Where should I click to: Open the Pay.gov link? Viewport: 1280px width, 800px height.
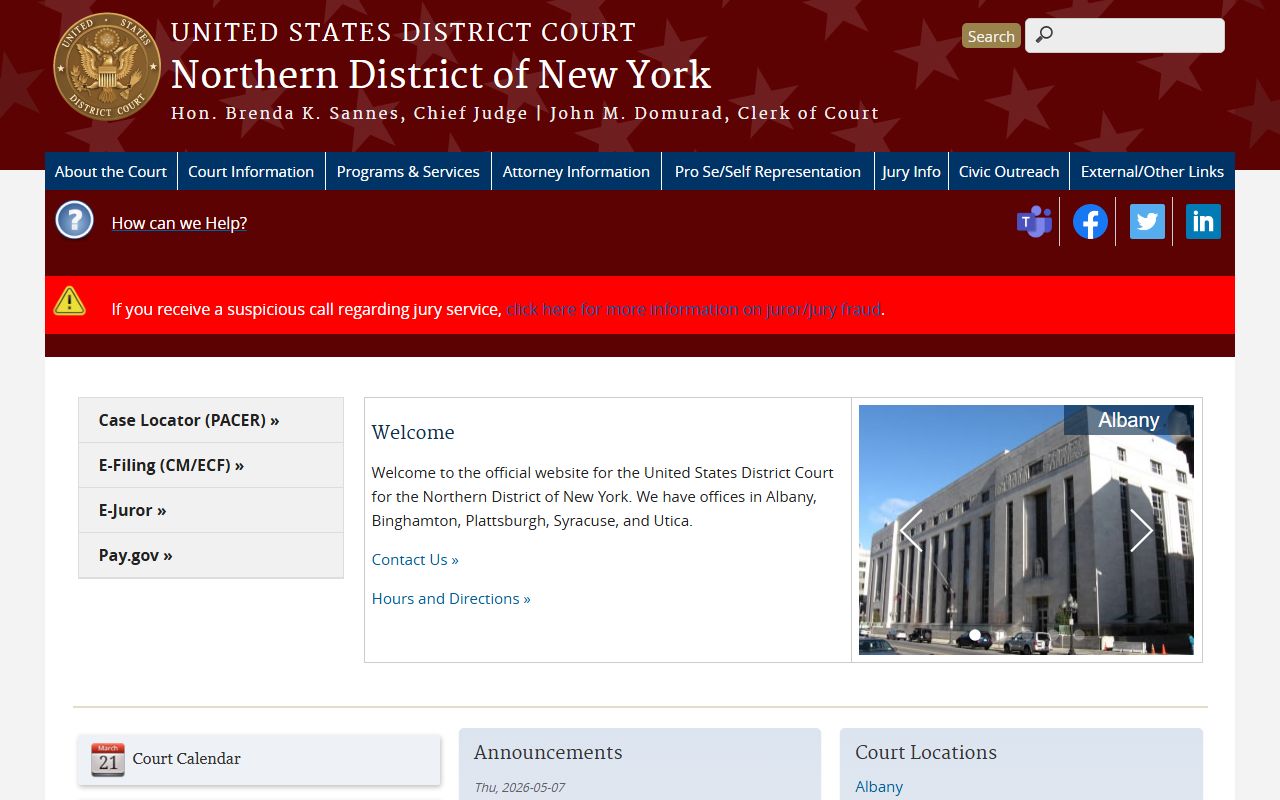(211, 555)
